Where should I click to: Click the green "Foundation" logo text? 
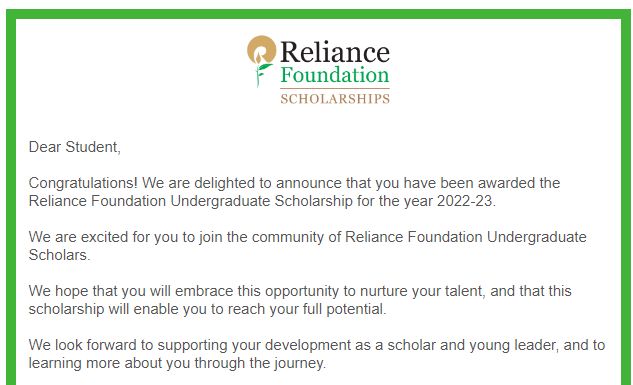point(335,75)
